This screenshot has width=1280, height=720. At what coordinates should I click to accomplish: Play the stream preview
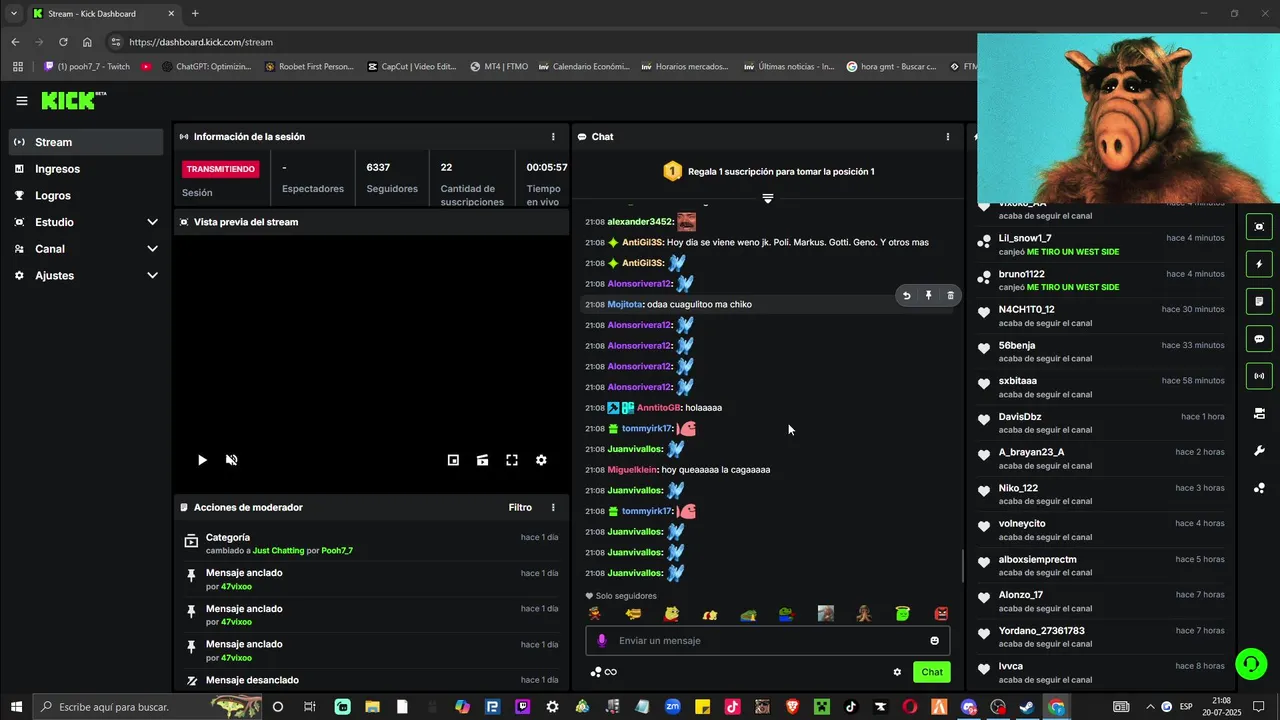coord(202,460)
